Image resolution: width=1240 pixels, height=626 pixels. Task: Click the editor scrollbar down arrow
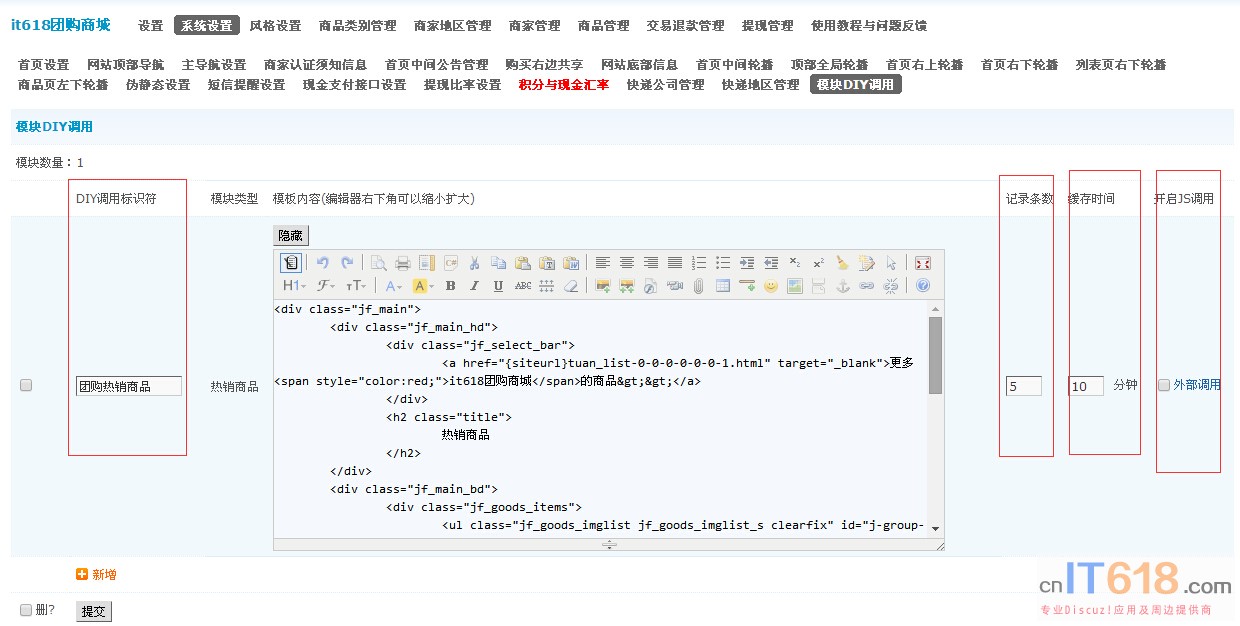tap(935, 528)
